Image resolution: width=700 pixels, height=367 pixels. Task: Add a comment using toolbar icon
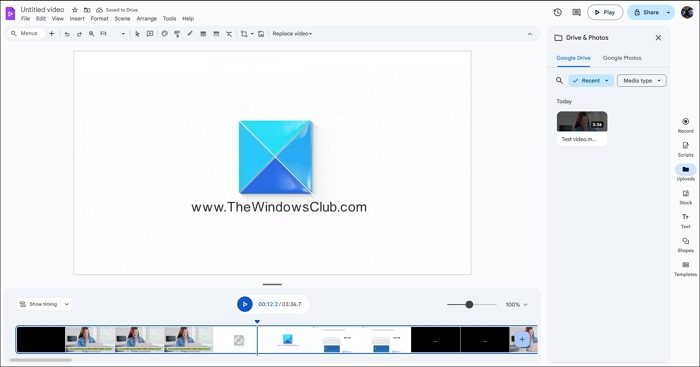tap(150, 34)
